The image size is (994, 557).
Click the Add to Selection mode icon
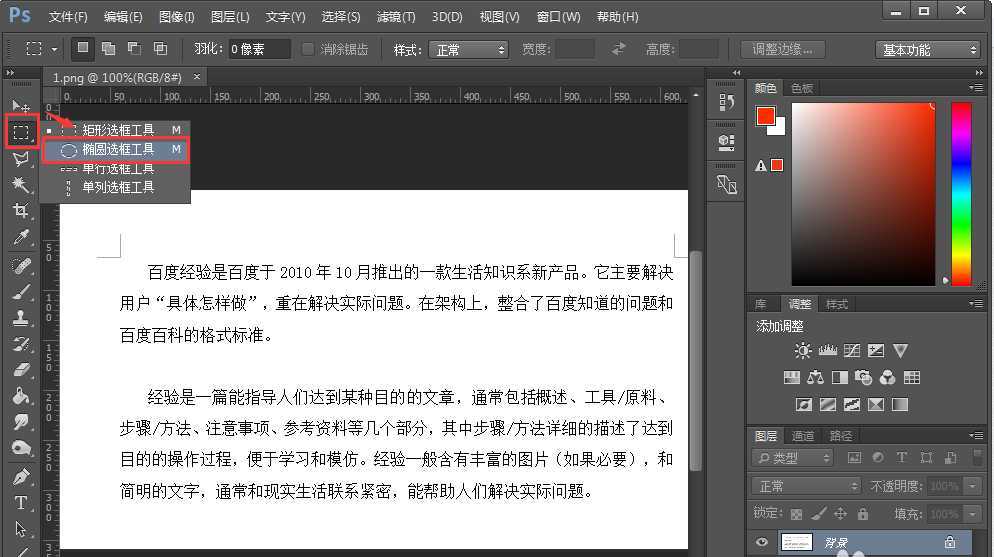point(108,49)
